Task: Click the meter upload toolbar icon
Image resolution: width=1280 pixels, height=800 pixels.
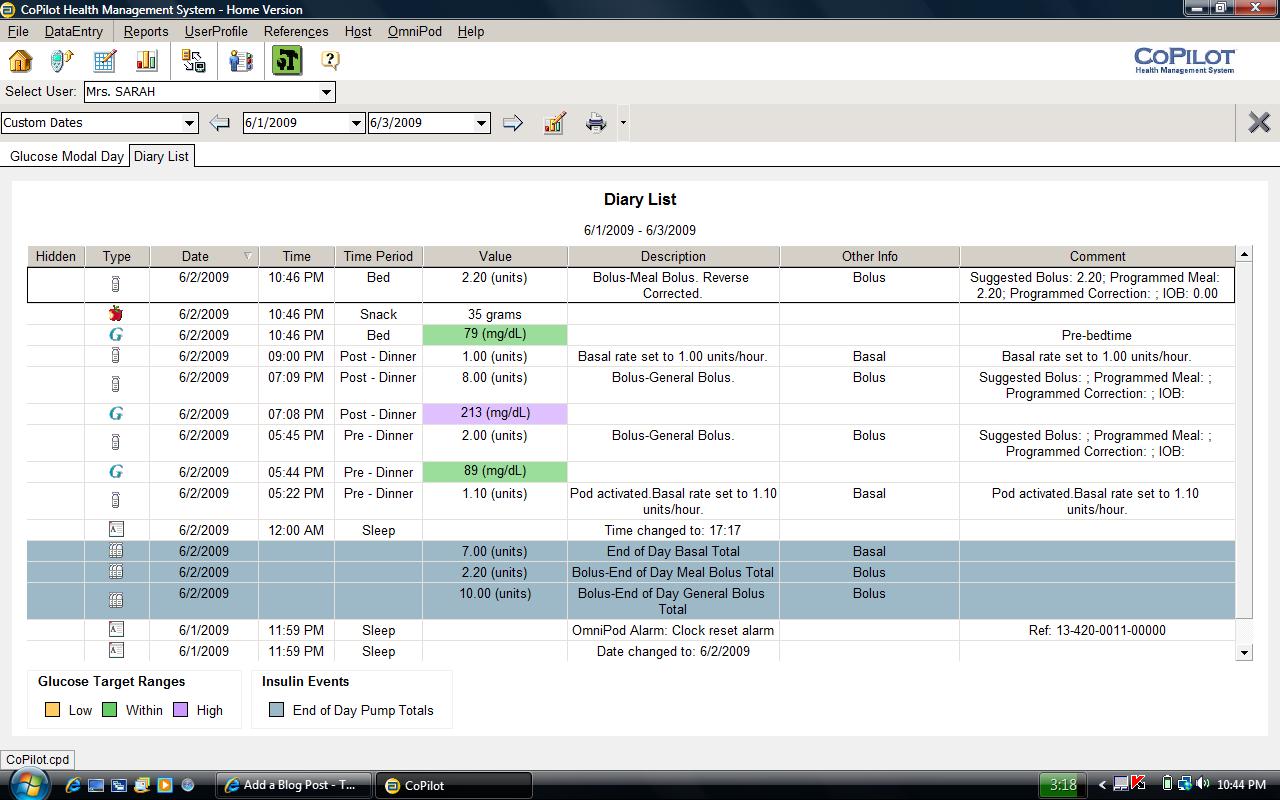Action: 62,61
